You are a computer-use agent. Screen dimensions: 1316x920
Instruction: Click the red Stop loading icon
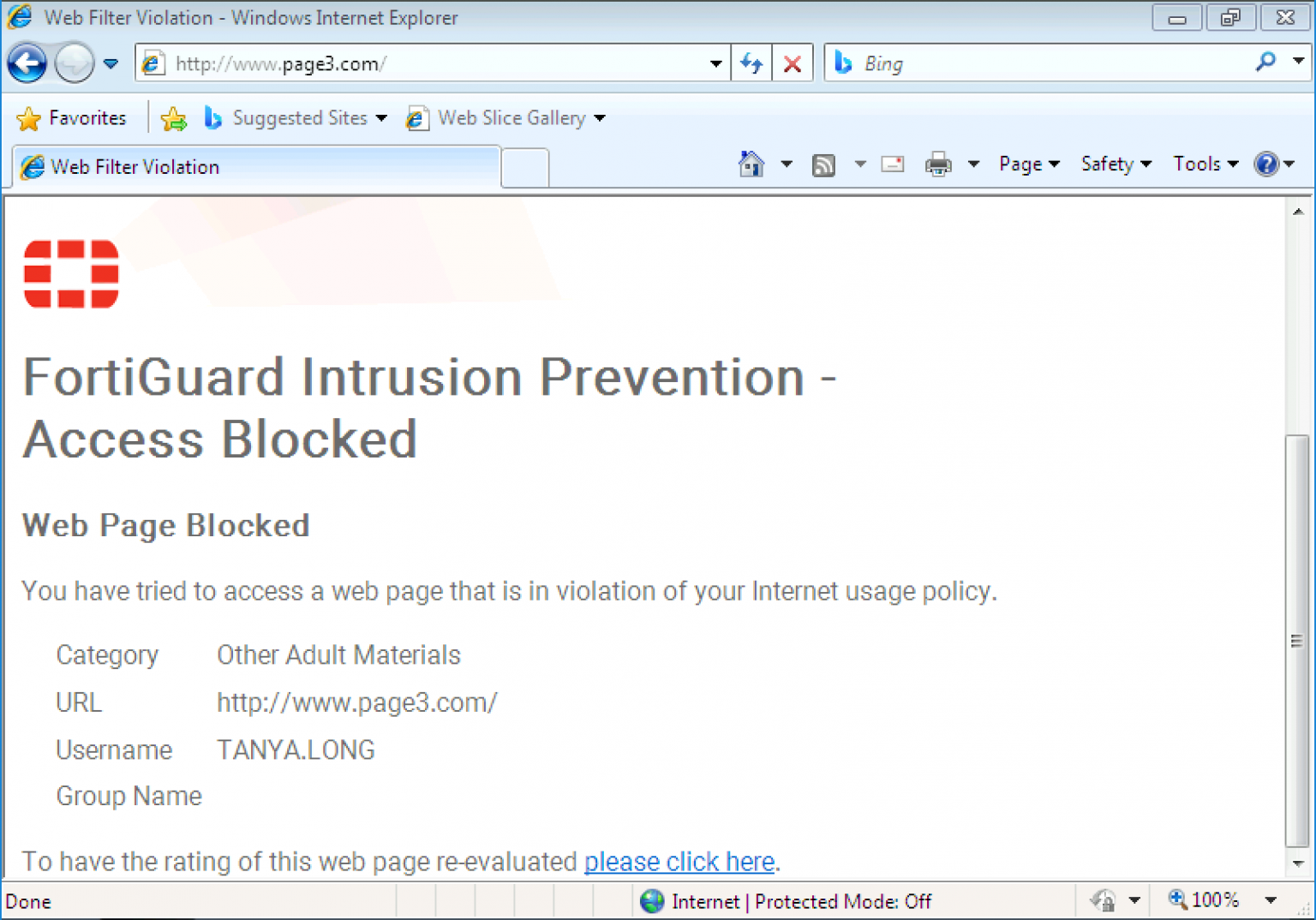click(x=793, y=63)
